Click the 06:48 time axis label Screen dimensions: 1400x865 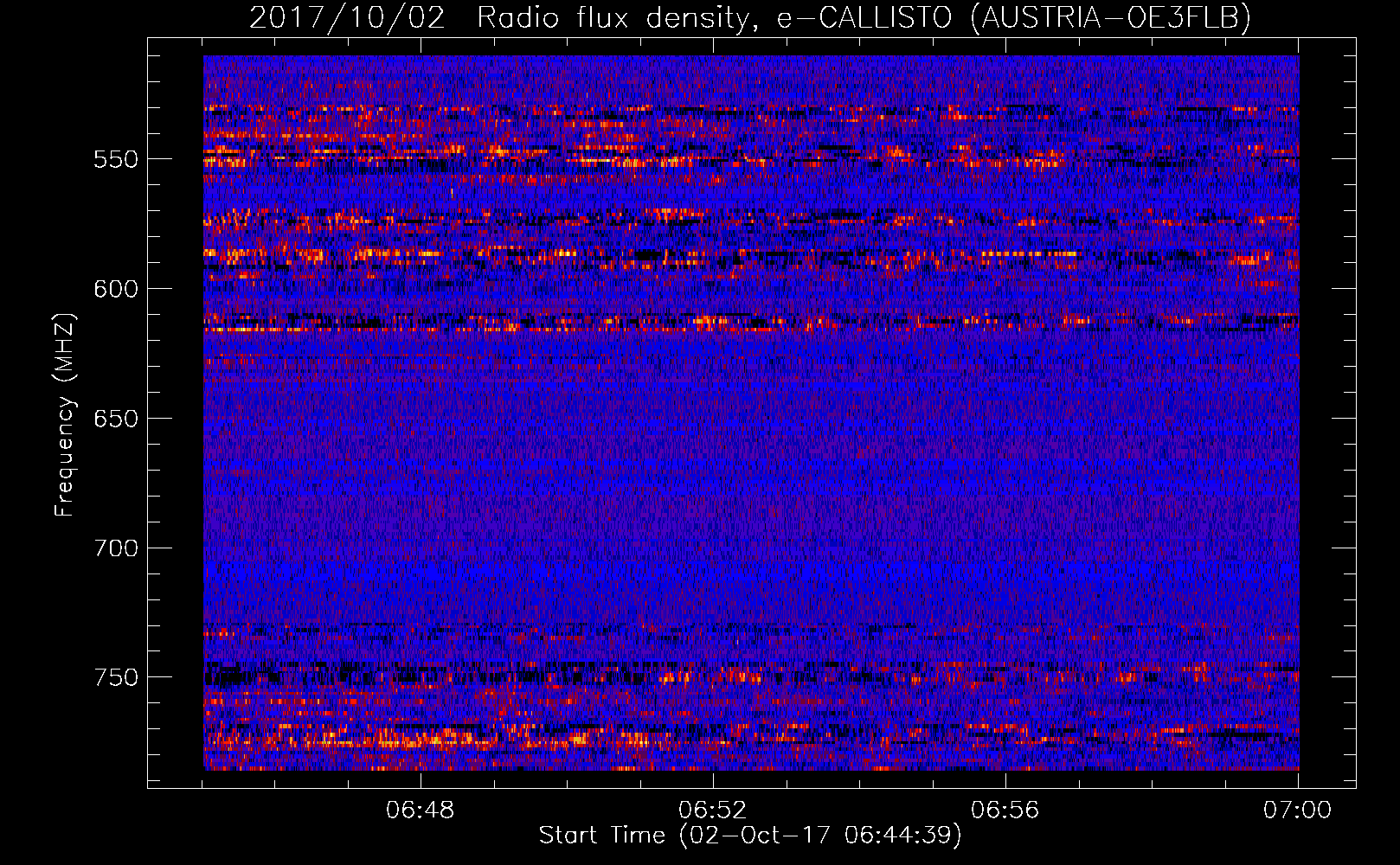[x=421, y=811]
